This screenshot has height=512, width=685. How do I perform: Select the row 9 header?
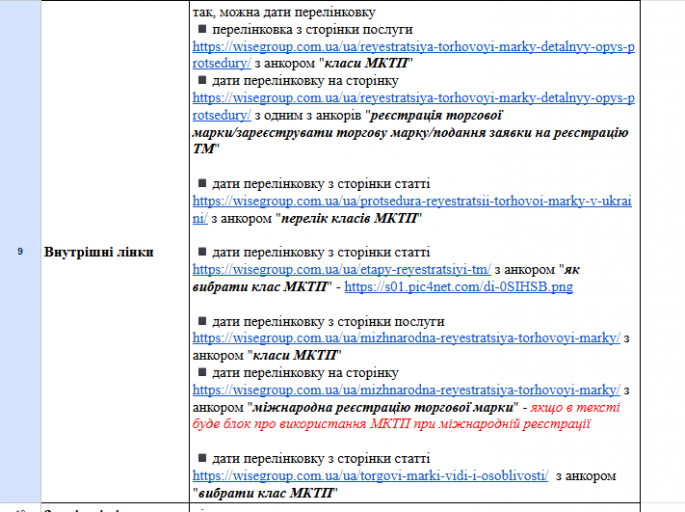point(20,252)
